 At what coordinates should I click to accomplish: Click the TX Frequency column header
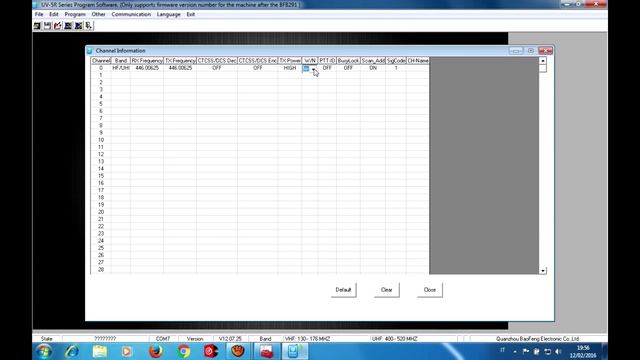(x=180, y=60)
